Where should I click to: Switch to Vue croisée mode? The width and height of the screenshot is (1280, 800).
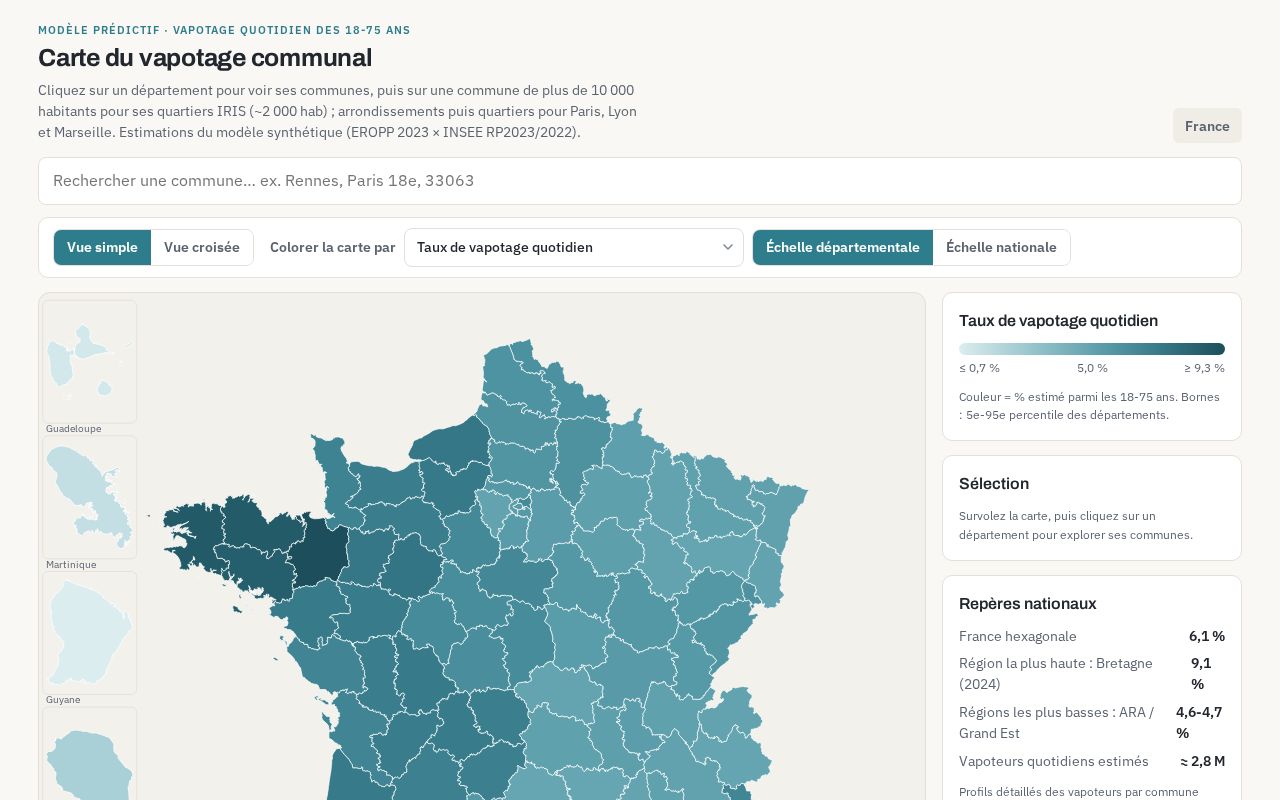pos(202,248)
